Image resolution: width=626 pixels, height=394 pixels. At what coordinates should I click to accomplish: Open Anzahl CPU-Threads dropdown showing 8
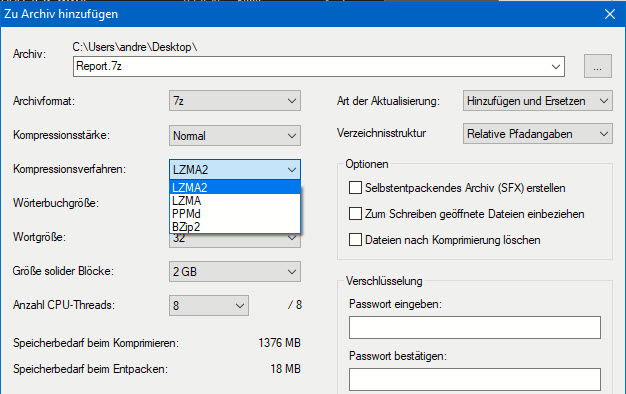point(209,306)
